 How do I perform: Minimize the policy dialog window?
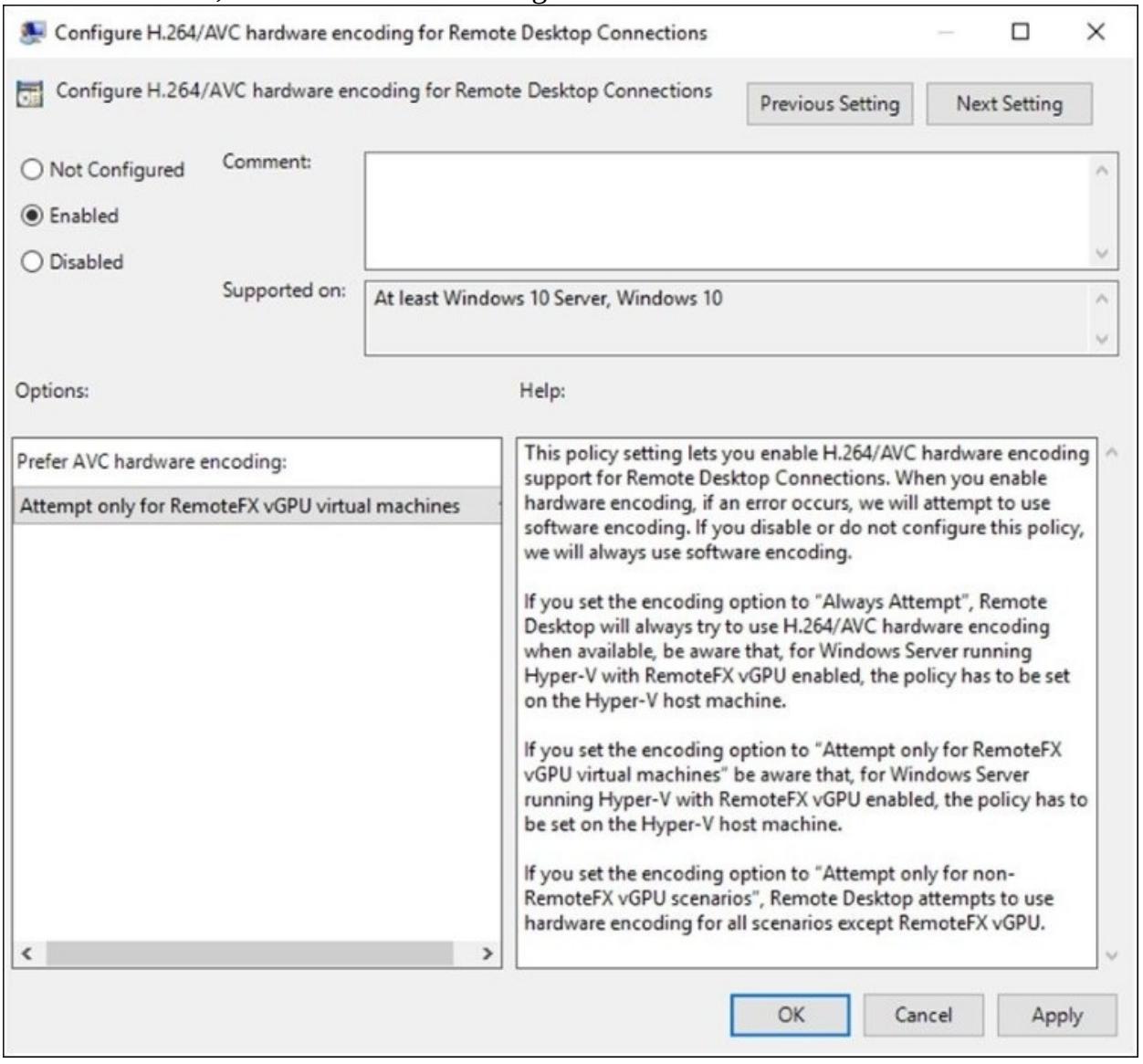click(945, 32)
